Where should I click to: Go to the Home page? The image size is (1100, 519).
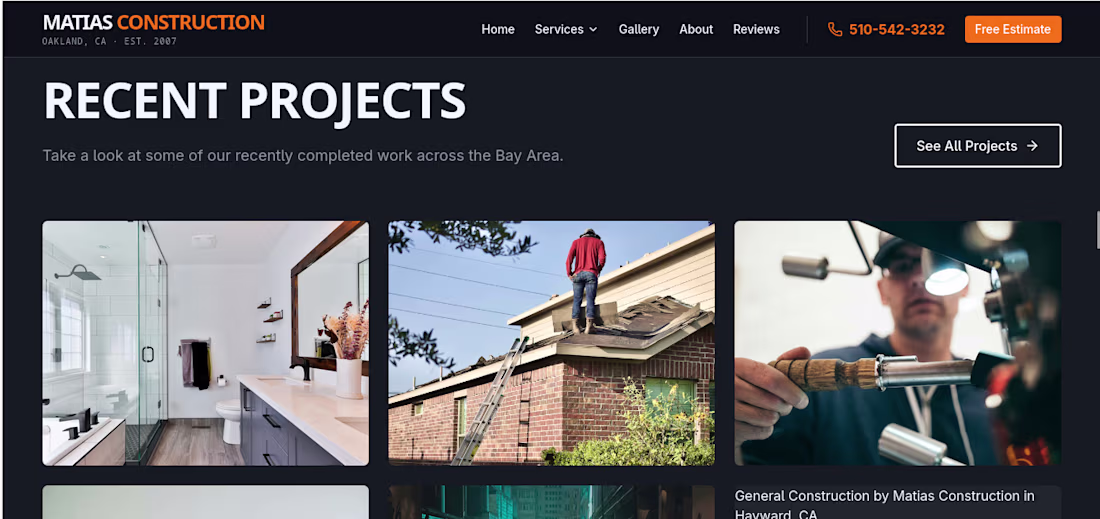pos(498,29)
